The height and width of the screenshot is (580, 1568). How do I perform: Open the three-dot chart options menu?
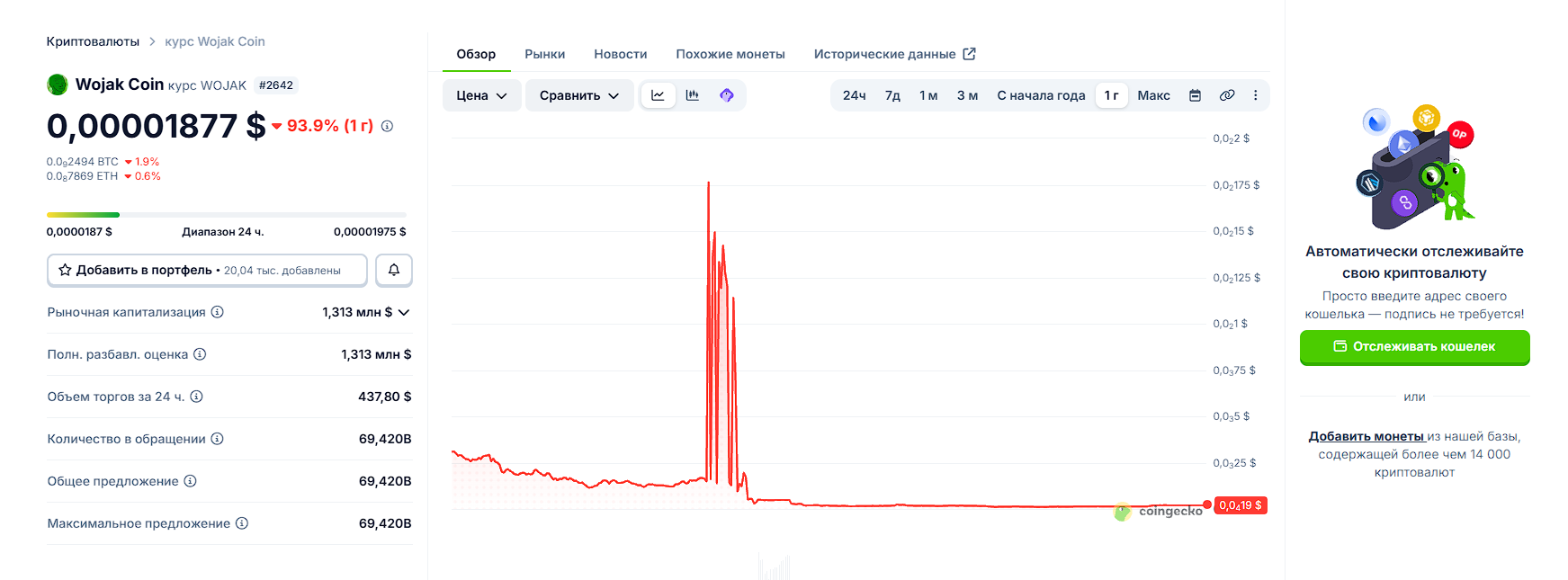click(1256, 95)
